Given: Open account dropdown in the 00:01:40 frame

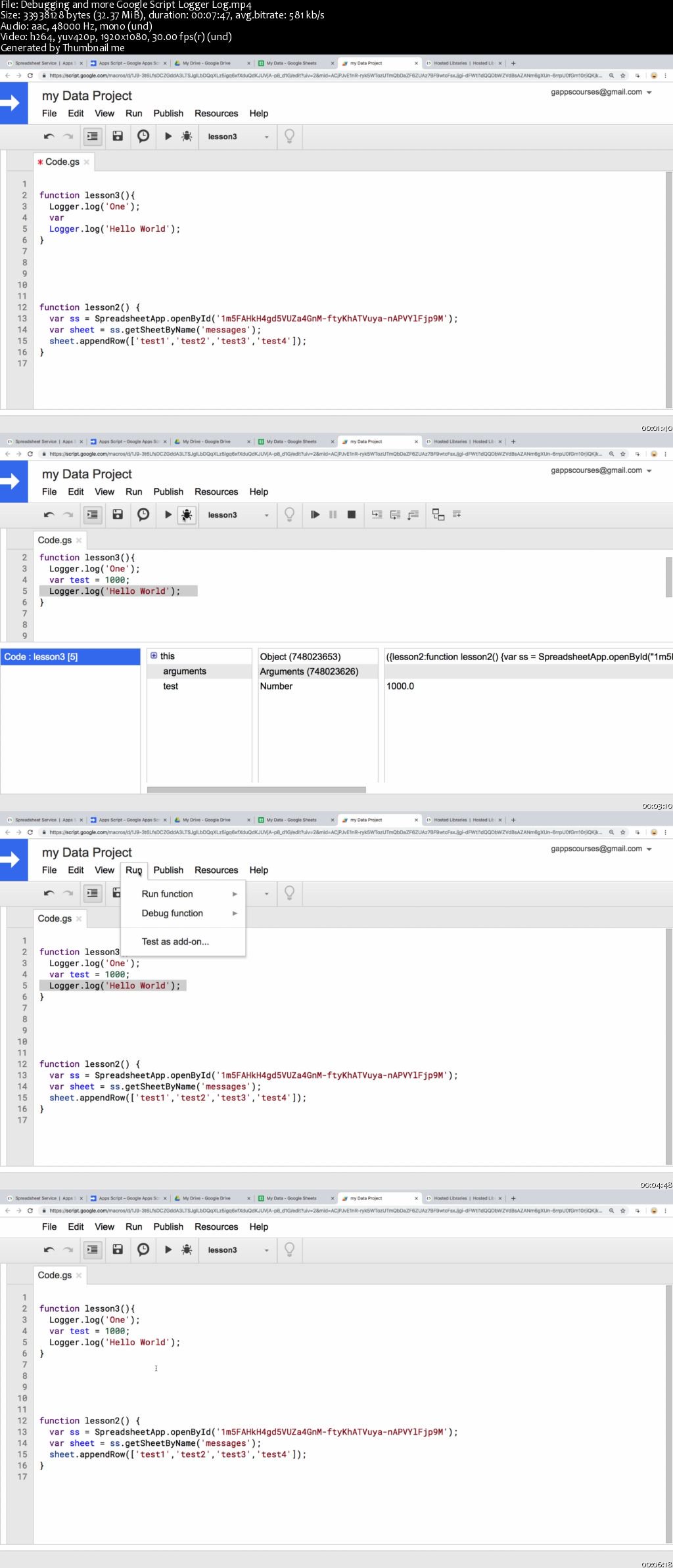Looking at the screenshot, I should click(x=601, y=92).
